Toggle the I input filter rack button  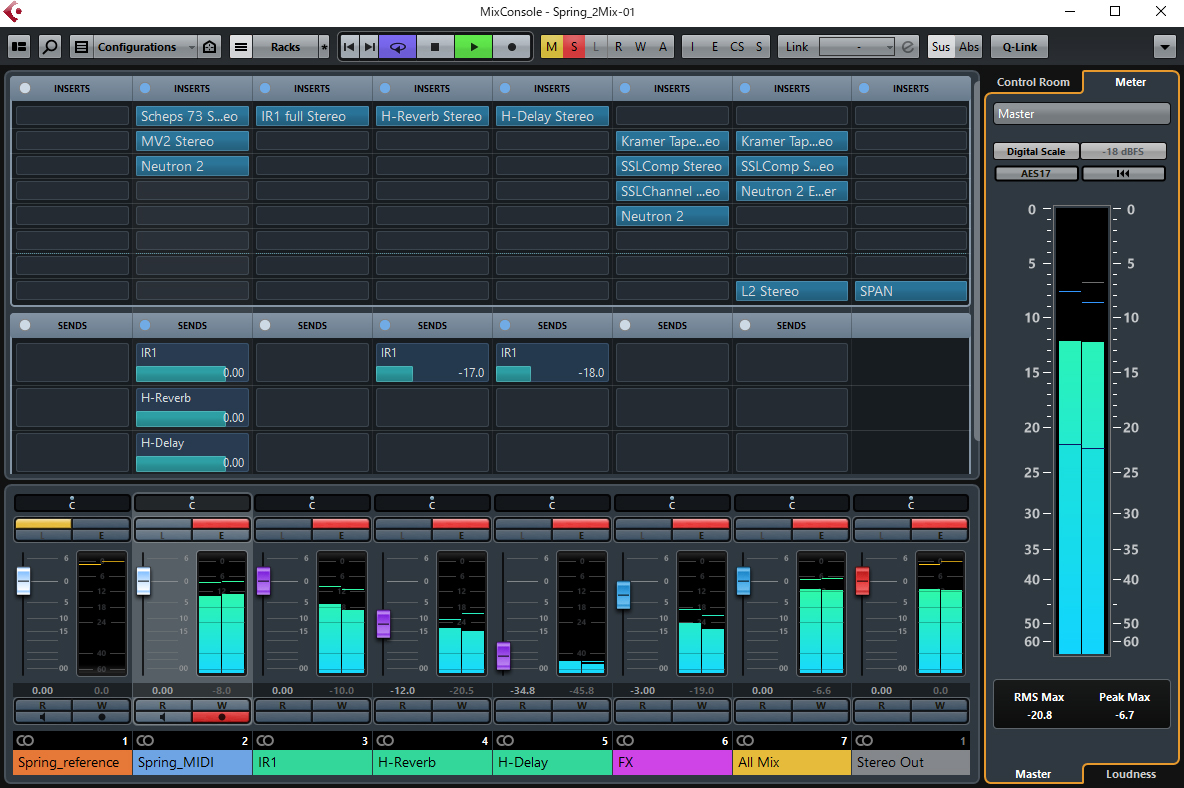coord(692,47)
